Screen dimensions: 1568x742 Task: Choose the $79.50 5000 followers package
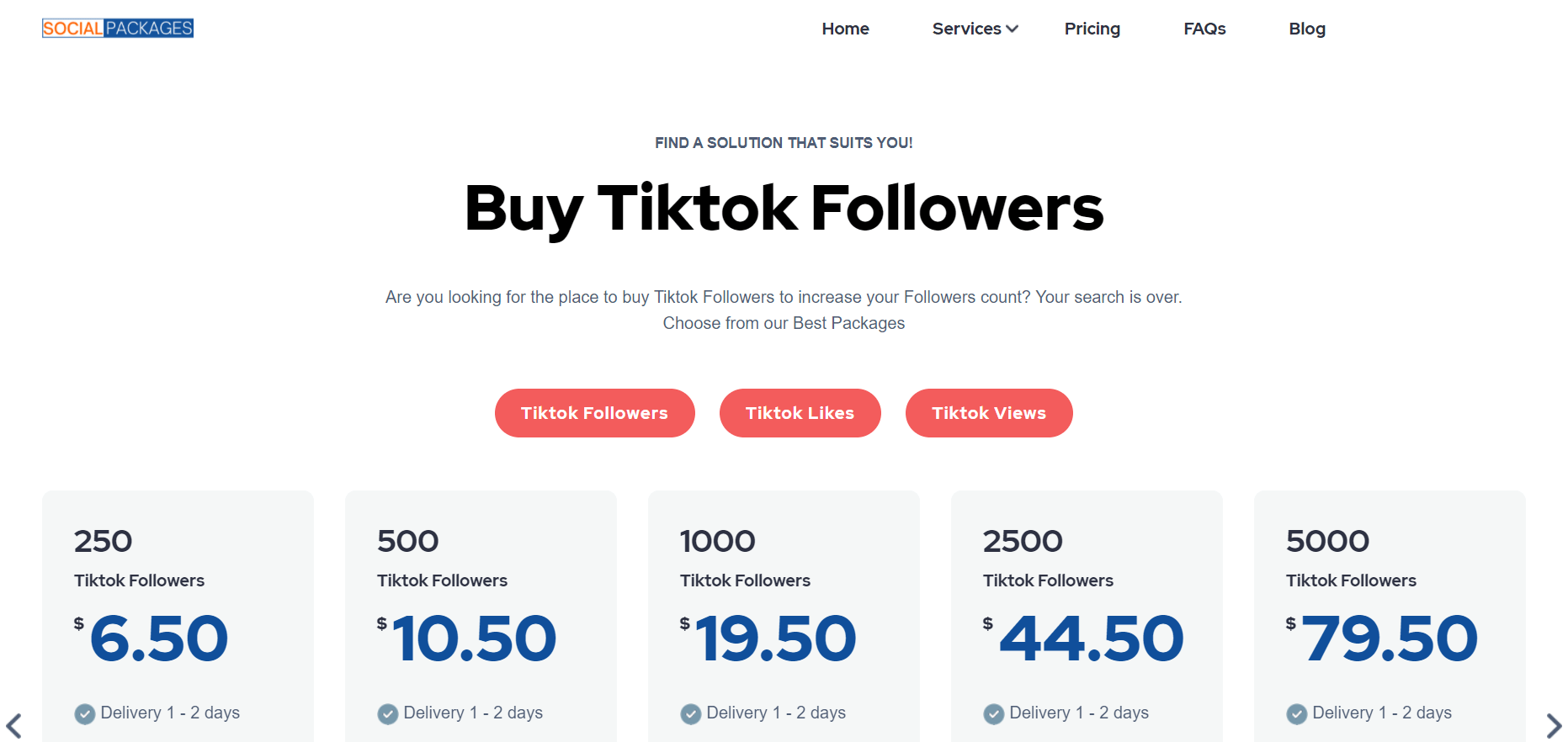pyautogui.click(x=1390, y=617)
